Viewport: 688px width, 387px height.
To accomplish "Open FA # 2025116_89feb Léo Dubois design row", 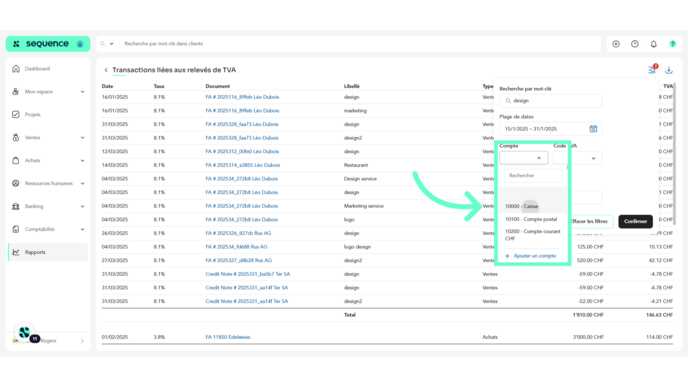I will 242,97.
